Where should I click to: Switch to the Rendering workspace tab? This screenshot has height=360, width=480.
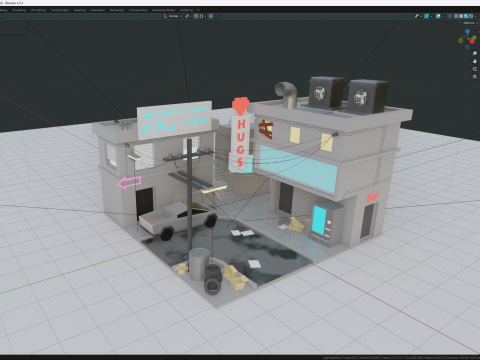click(117, 10)
